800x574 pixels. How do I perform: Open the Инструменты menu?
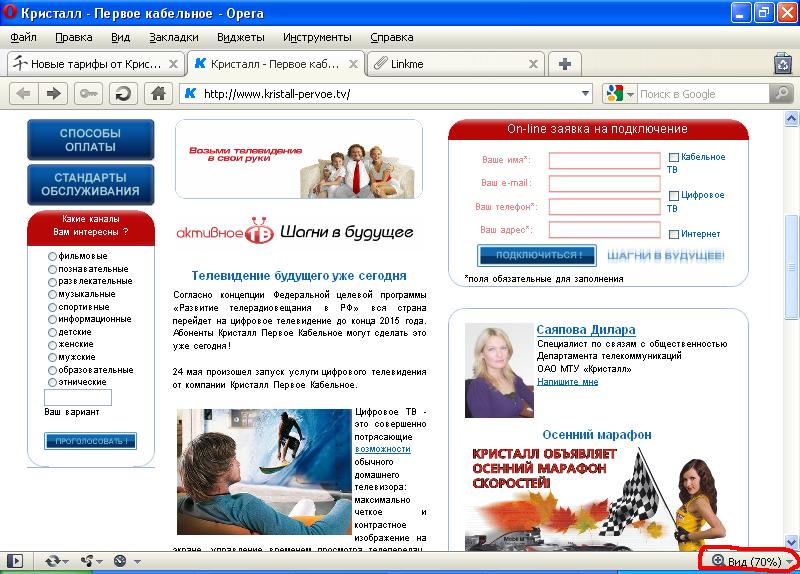pos(317,37)
